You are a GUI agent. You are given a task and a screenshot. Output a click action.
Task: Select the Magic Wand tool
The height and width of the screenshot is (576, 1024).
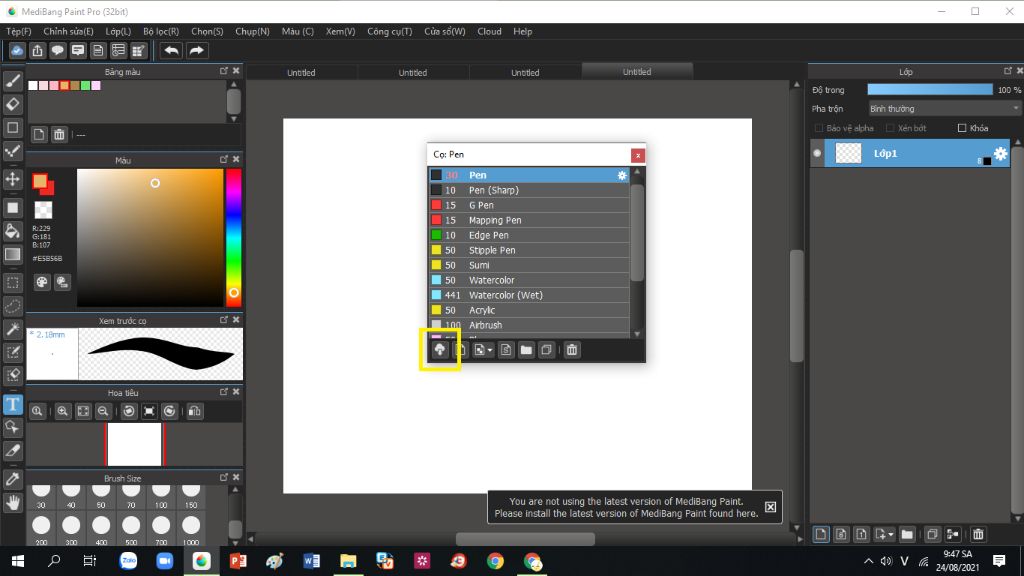[x=12, y=330]
